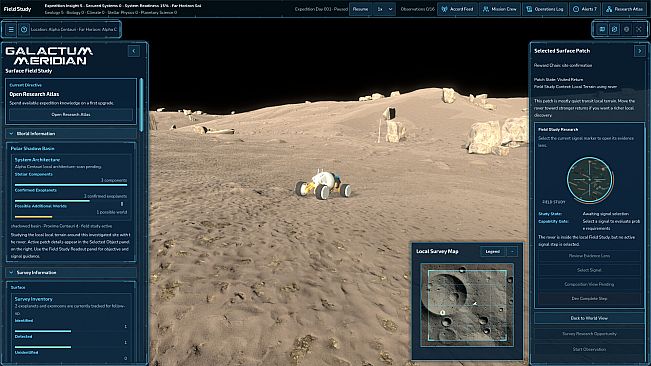This screenshot has width=651, height=366.
Task: Click the Stellar Components progress bar
Action: tap(71, 185)
